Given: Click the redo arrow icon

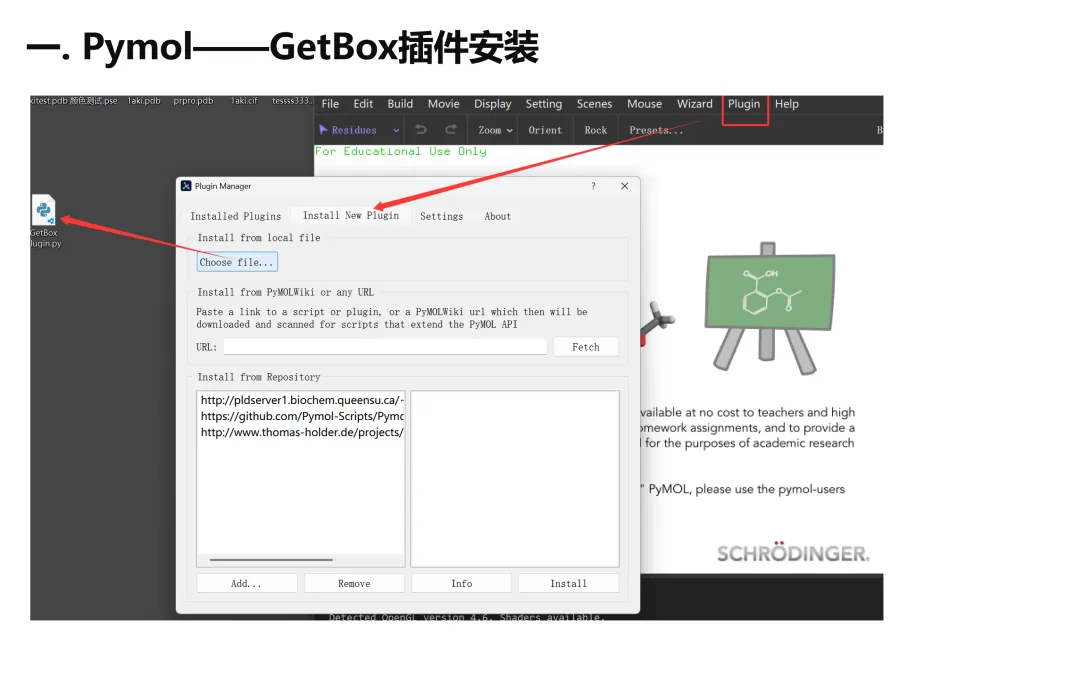Looking at the screenshot, I should coord(451,130).
